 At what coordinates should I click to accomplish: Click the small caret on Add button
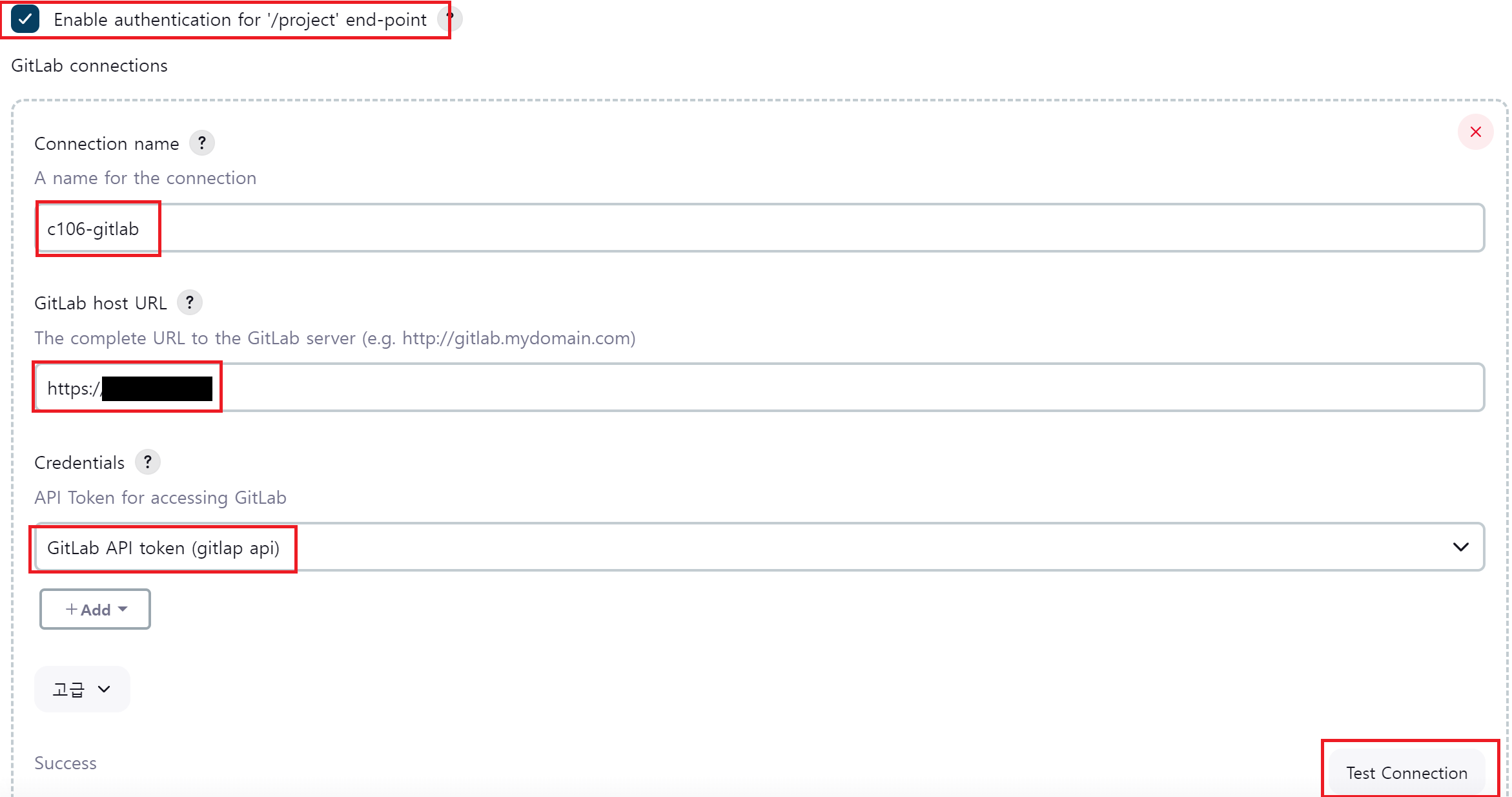[x=123, y=609]
